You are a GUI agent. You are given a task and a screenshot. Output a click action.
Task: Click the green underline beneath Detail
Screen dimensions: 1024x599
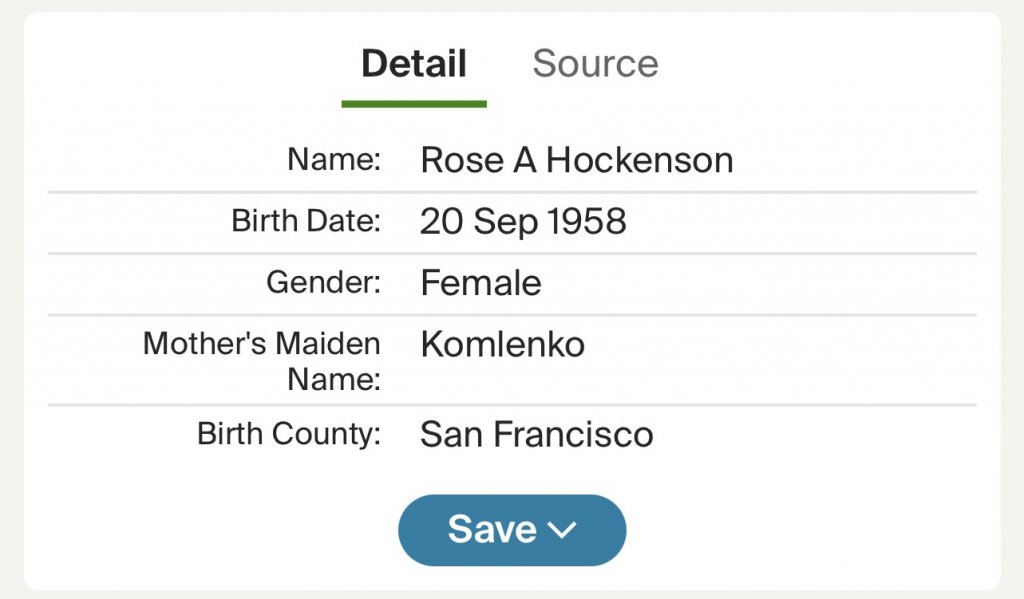click(413, 103)
